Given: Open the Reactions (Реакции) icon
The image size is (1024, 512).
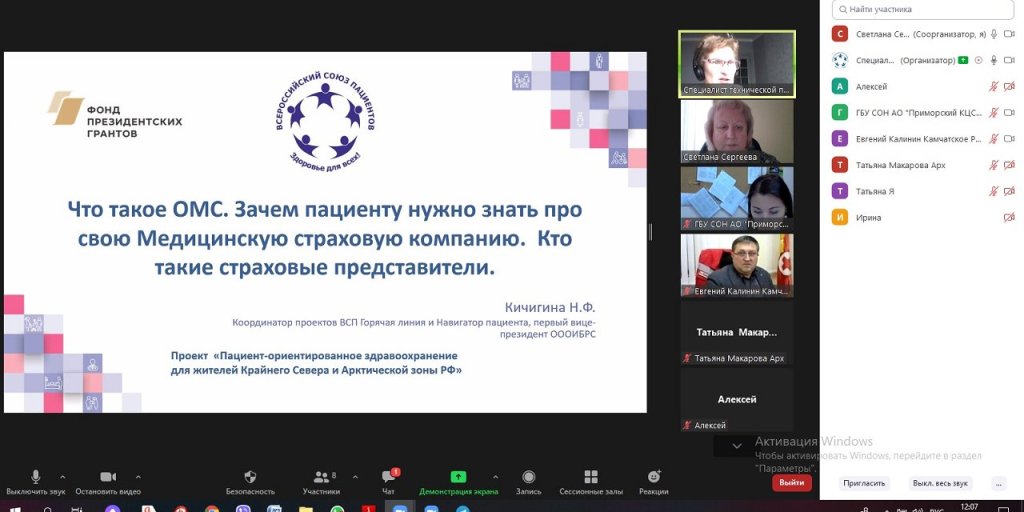Looking at the screenshot, I should coord(654,477).
